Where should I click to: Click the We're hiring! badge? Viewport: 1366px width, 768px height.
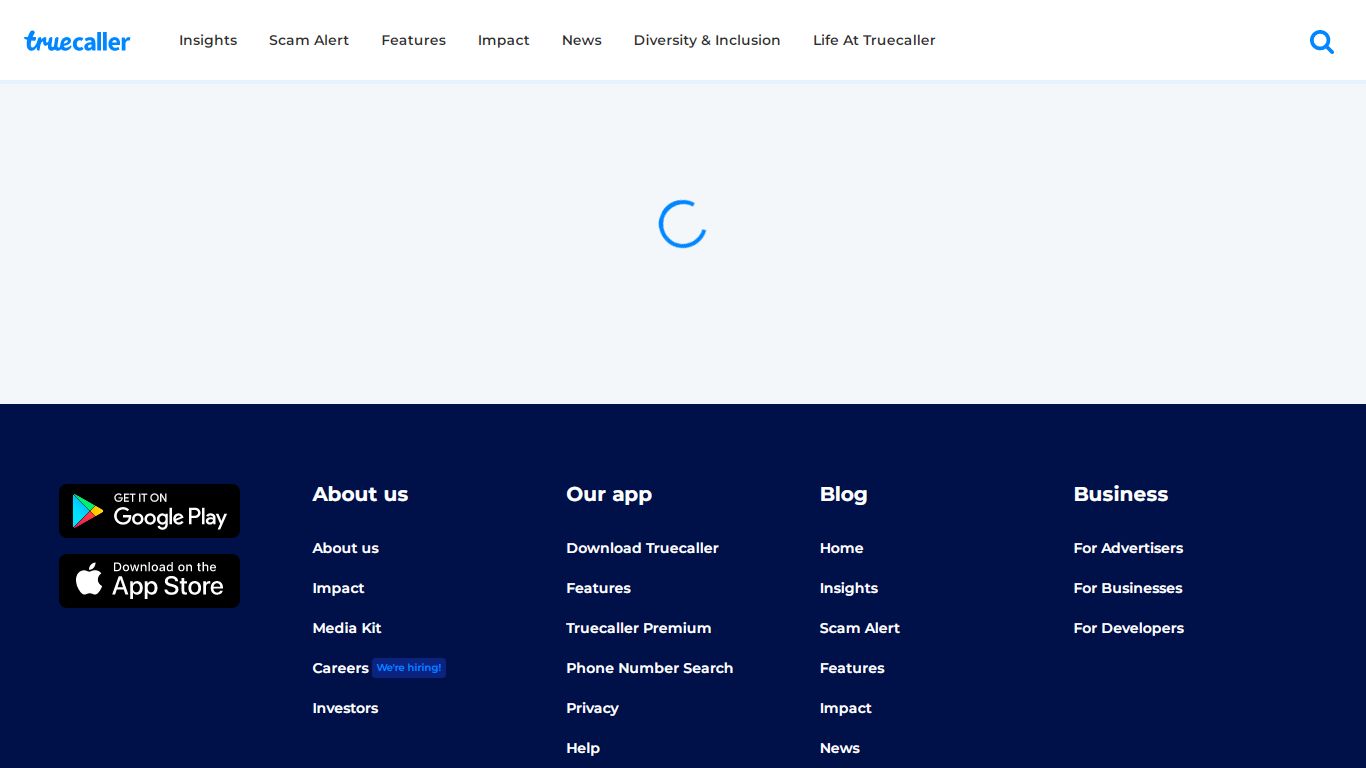(409, 668)
